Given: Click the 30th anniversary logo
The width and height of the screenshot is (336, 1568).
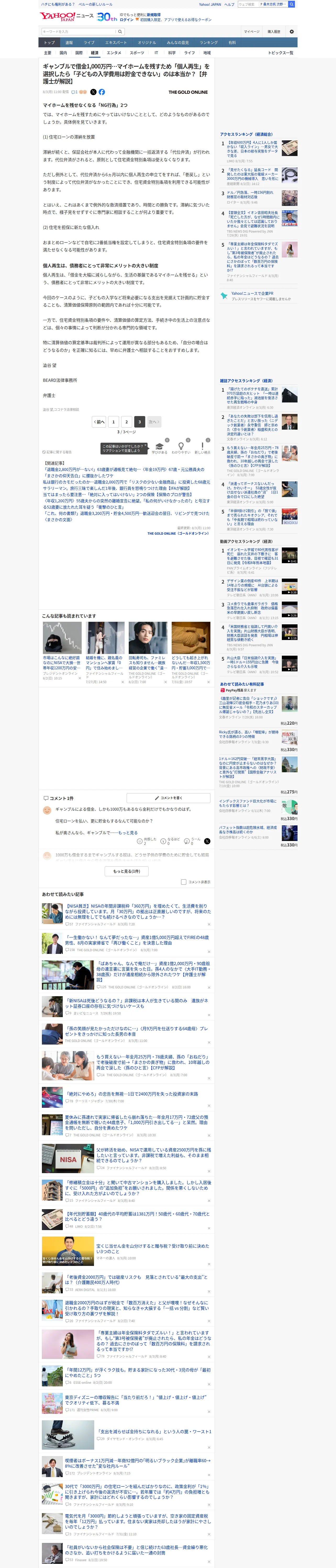Looking at the screenshot, I should pyautogui.click(x=107, y=17).
